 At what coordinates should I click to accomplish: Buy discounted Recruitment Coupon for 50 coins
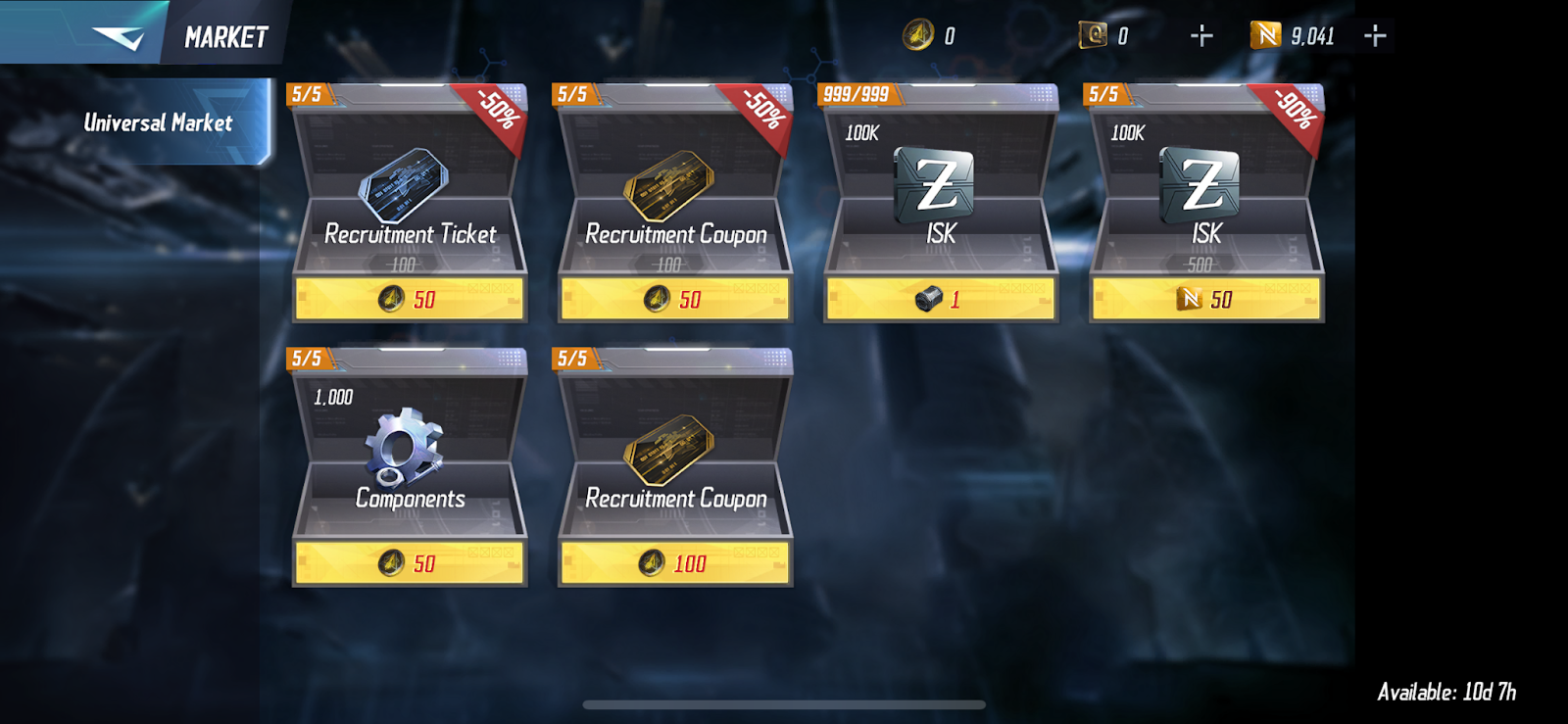pos(675,299)
